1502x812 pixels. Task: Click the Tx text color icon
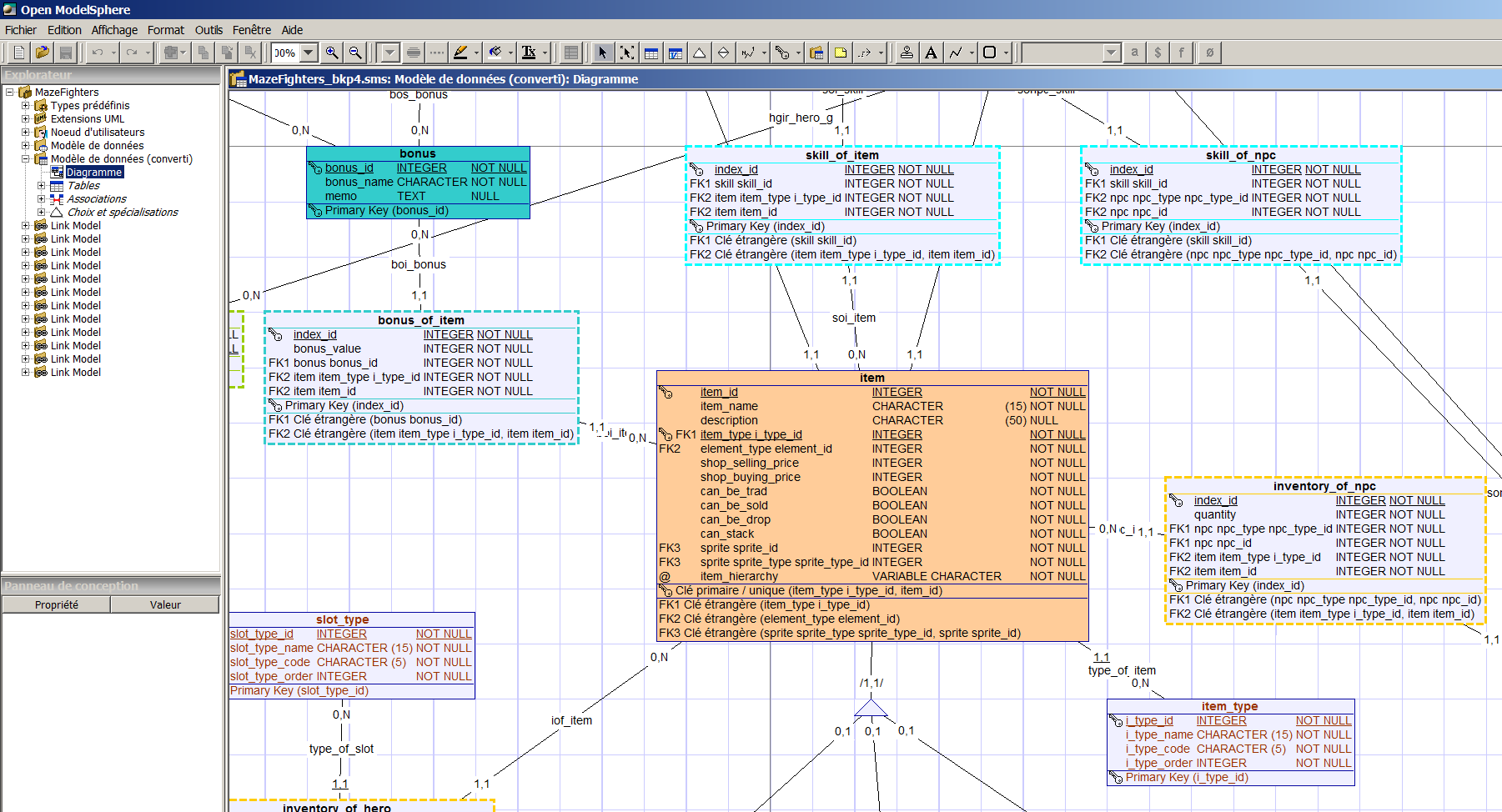pyautogui.click(x=529, y=53)
